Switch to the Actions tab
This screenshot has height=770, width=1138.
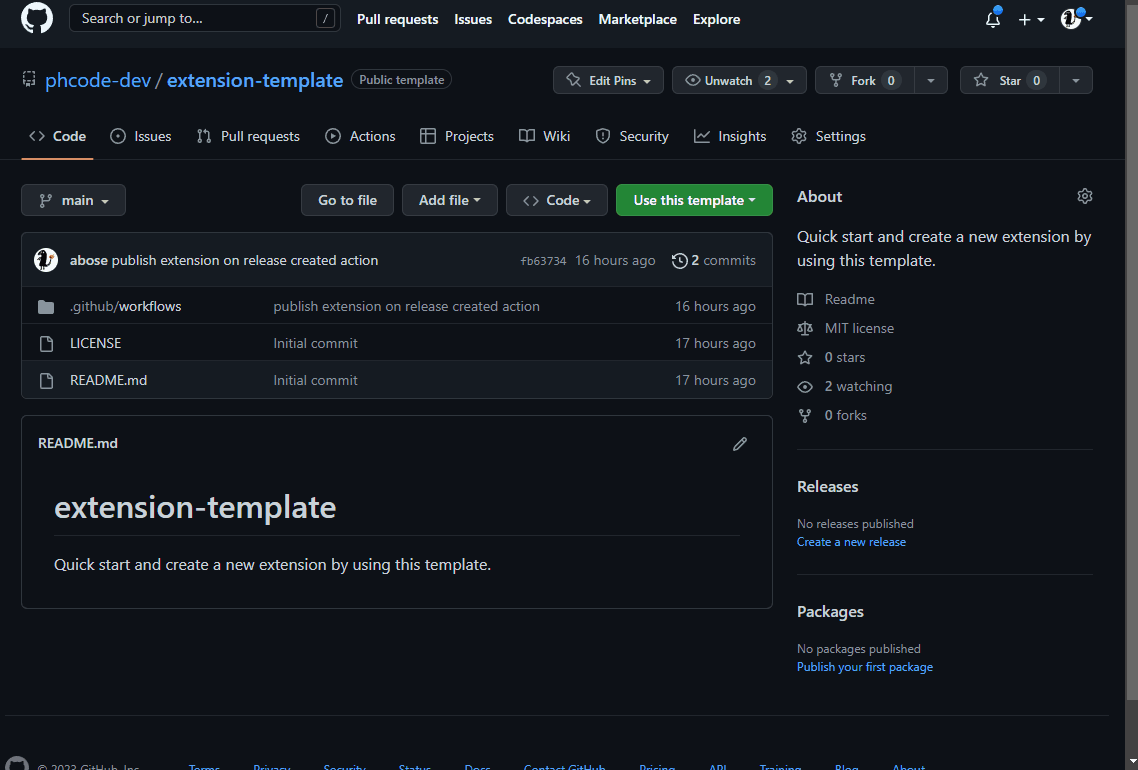tap(360, 136)
